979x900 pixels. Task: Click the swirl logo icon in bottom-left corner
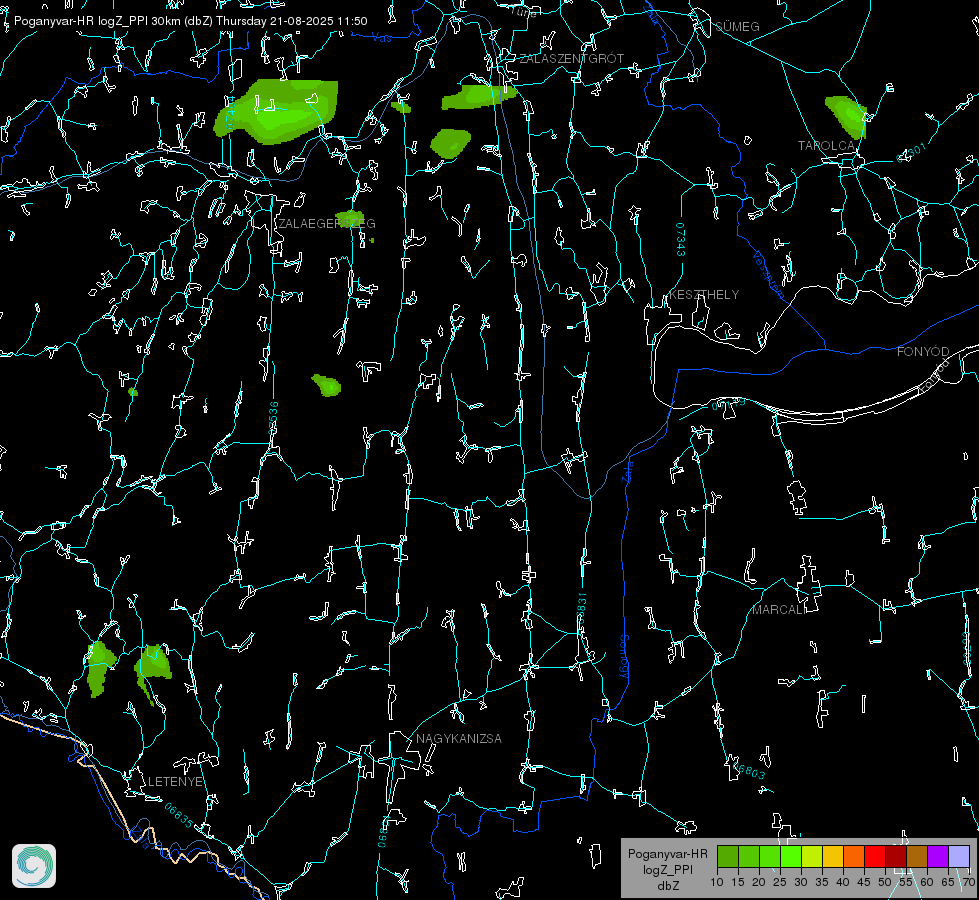pos(34,866)
